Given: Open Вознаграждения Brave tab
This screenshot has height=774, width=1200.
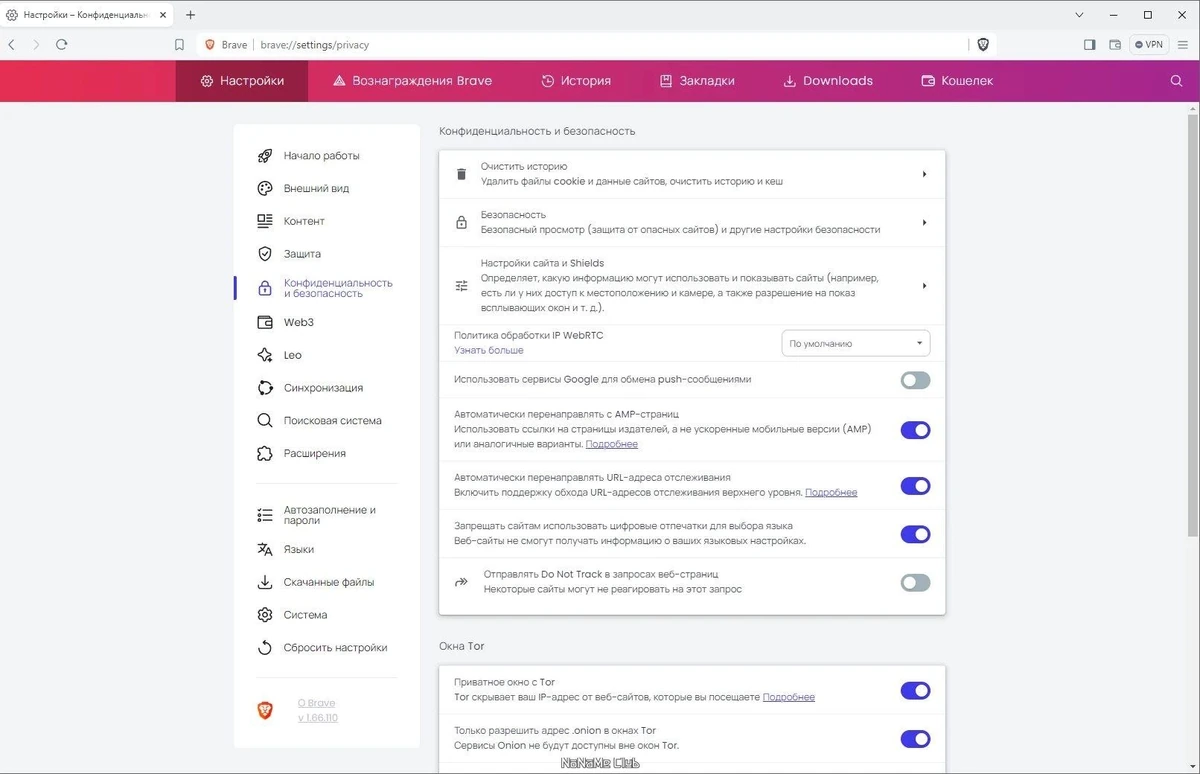Looking at the screenshot, I should coord(412,81).
